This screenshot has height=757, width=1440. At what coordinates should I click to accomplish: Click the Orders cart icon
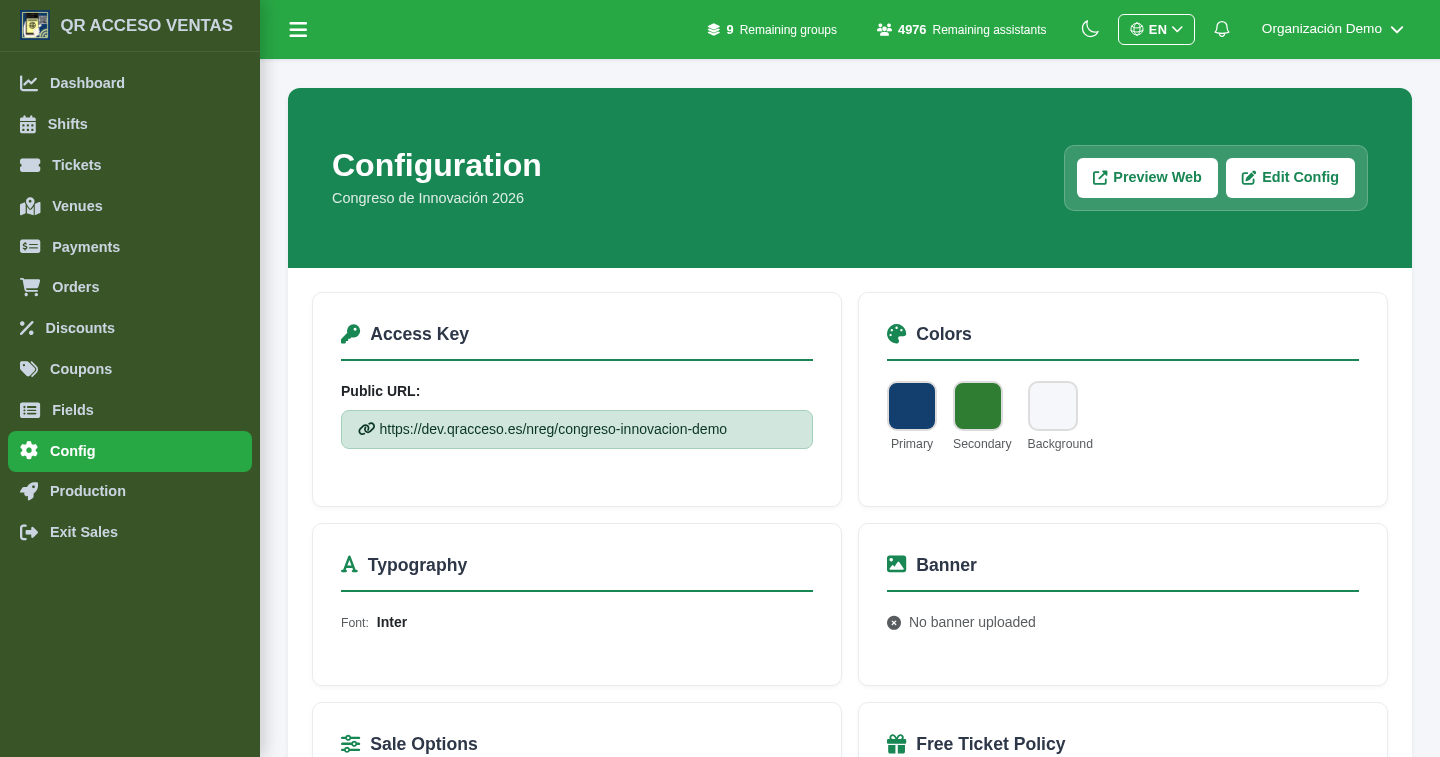pyautogui.click(x=30, y=287)
